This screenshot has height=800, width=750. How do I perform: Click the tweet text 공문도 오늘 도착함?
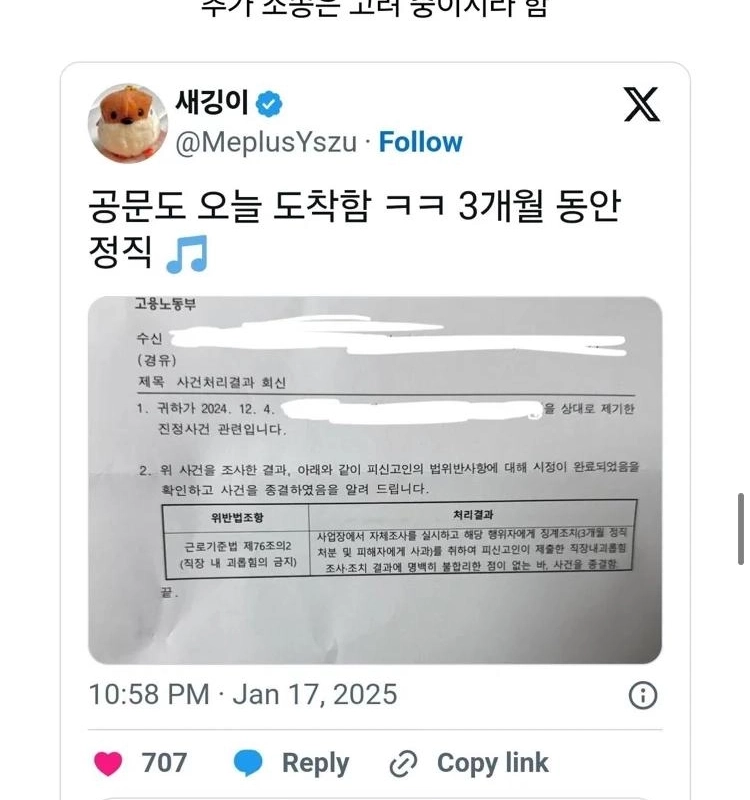(x=230, y=207)
